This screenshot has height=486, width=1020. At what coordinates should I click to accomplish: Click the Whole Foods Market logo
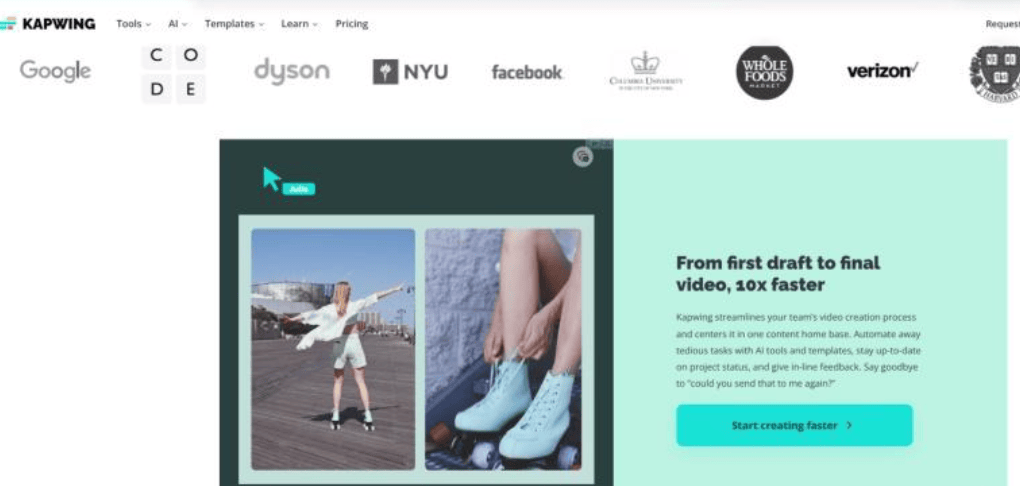[x=764, y=72]
